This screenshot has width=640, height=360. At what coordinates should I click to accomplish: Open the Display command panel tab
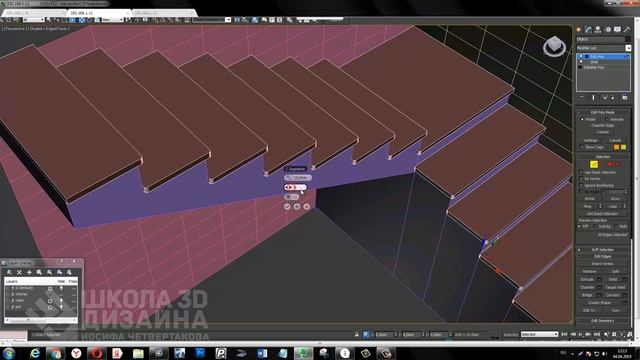point(617,29)
